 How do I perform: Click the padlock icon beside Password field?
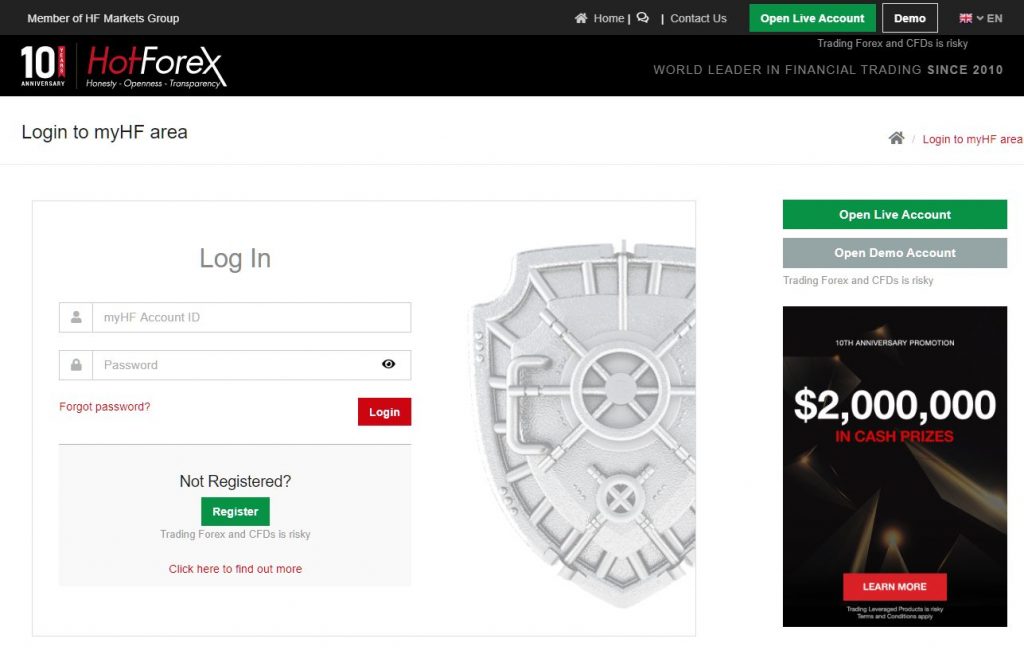76,365
